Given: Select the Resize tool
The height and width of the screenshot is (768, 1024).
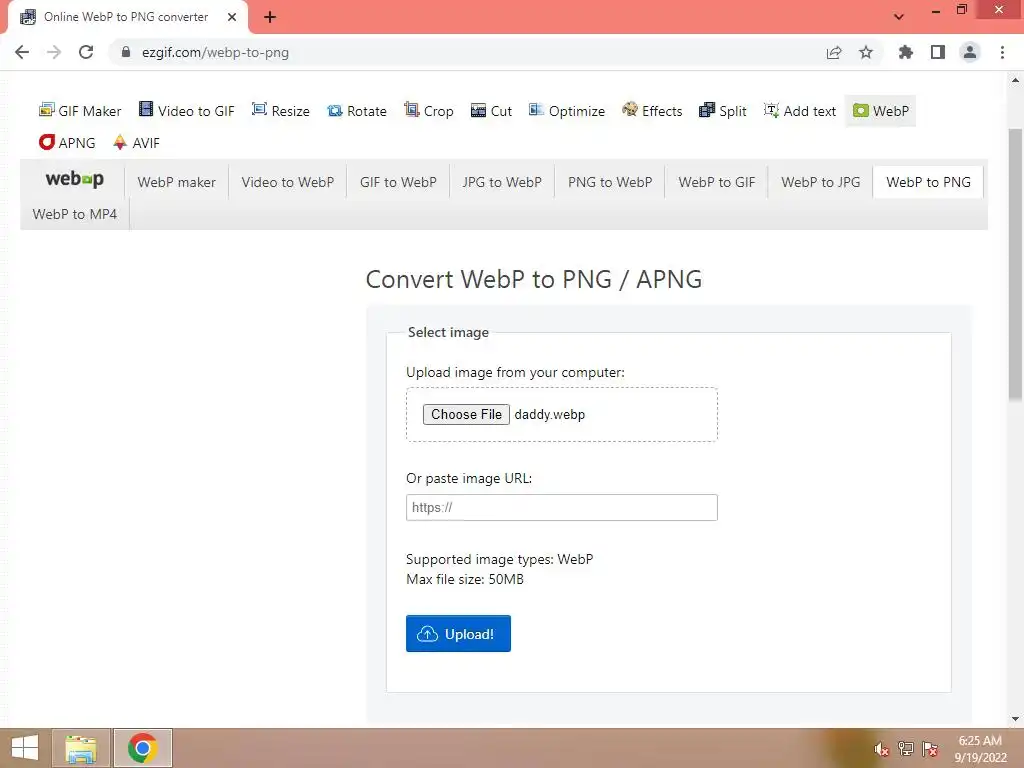Looking at the screenshot, I should click(281, 111).
